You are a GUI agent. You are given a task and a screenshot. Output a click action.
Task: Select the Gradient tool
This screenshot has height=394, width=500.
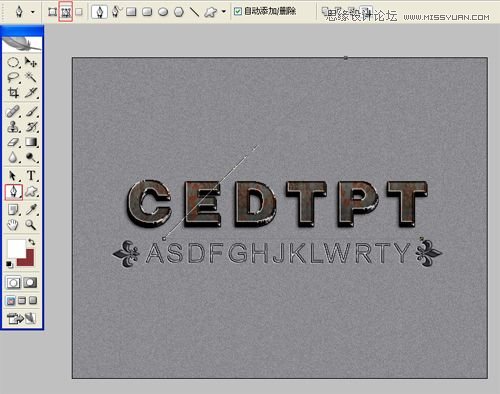(31, 142)
